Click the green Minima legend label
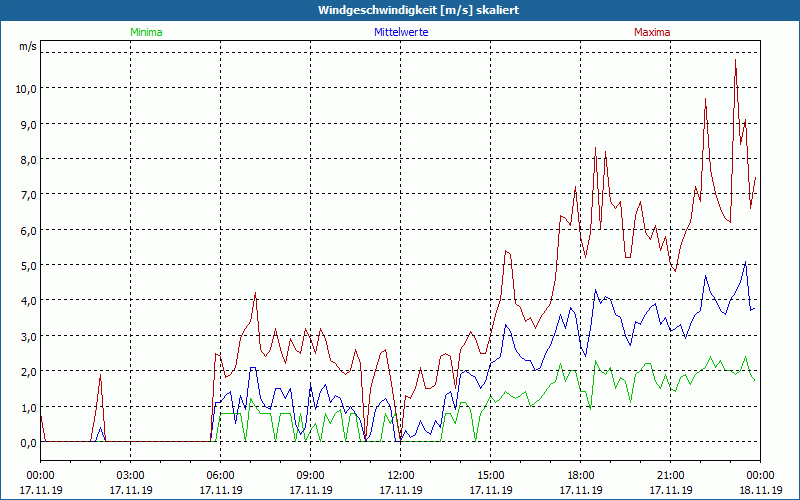 (x=146, y=32)
